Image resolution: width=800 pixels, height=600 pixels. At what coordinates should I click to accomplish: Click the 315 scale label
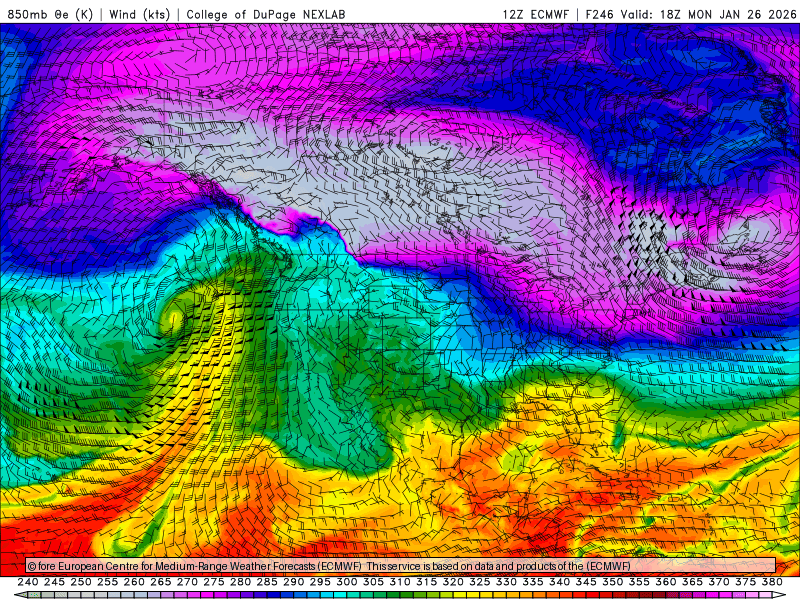click(427, 582)
